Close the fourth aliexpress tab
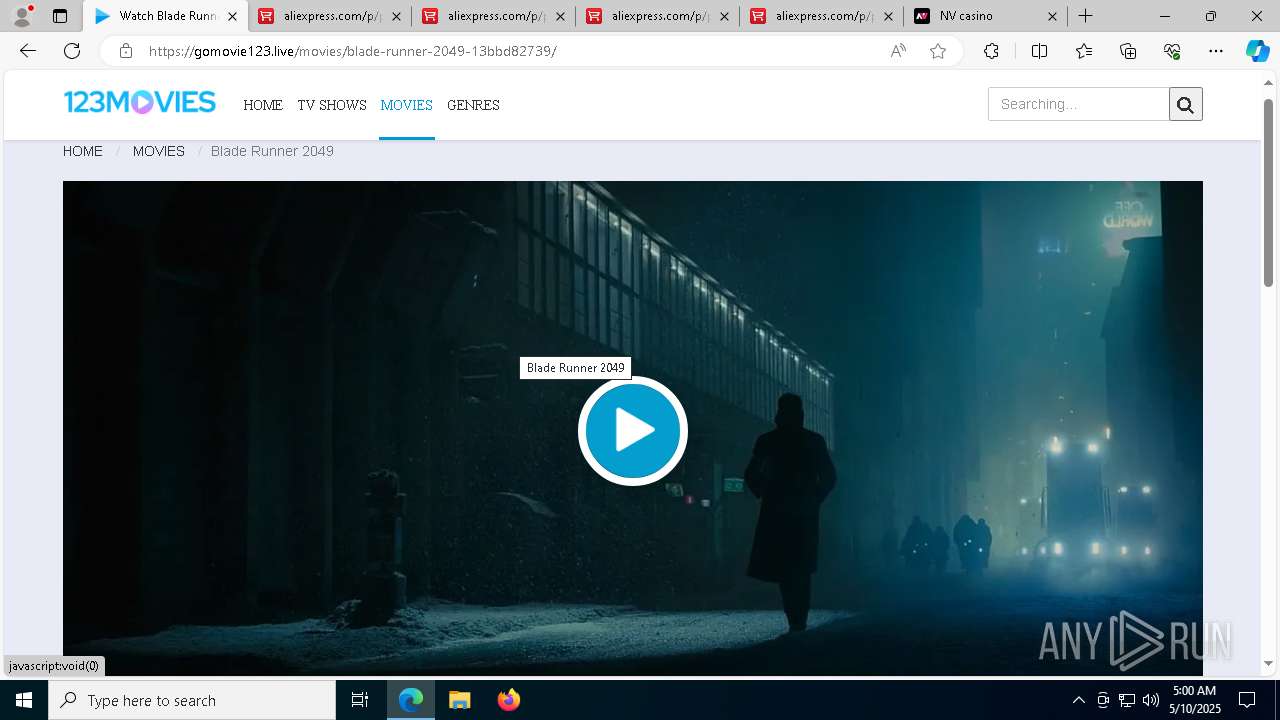This screenshot has height=720, width=1280. tap(888, 16)
